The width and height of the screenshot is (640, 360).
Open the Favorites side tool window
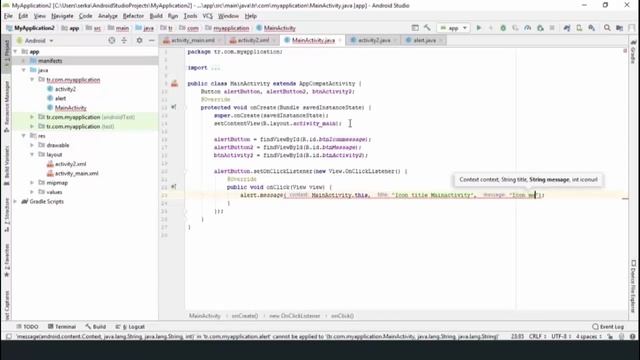click(x=7, y=260)
